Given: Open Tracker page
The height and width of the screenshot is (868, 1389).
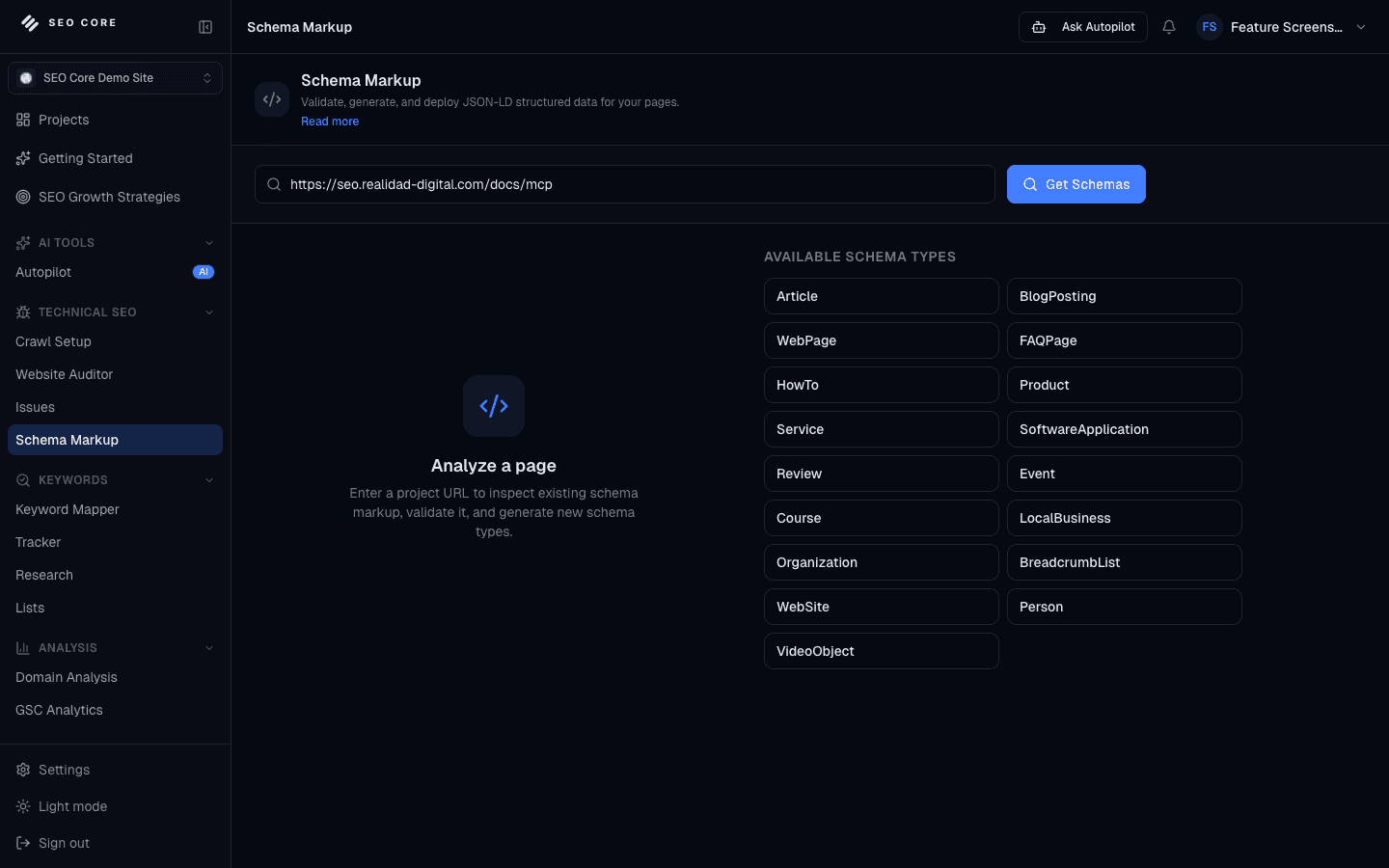Looking at the screenshot, I should point(115,542).
